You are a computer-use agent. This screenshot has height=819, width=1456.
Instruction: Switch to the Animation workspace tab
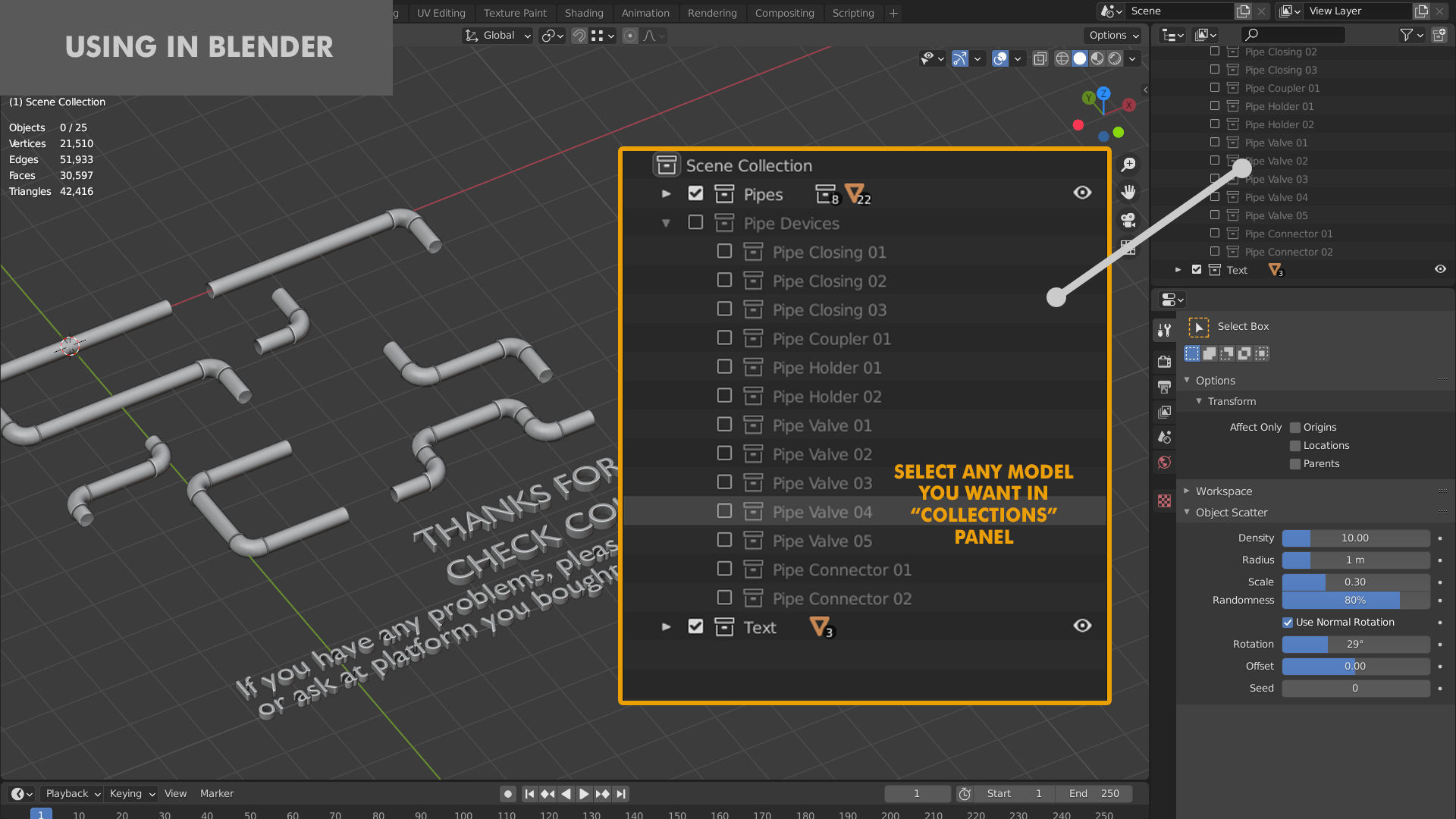point(645,13)
